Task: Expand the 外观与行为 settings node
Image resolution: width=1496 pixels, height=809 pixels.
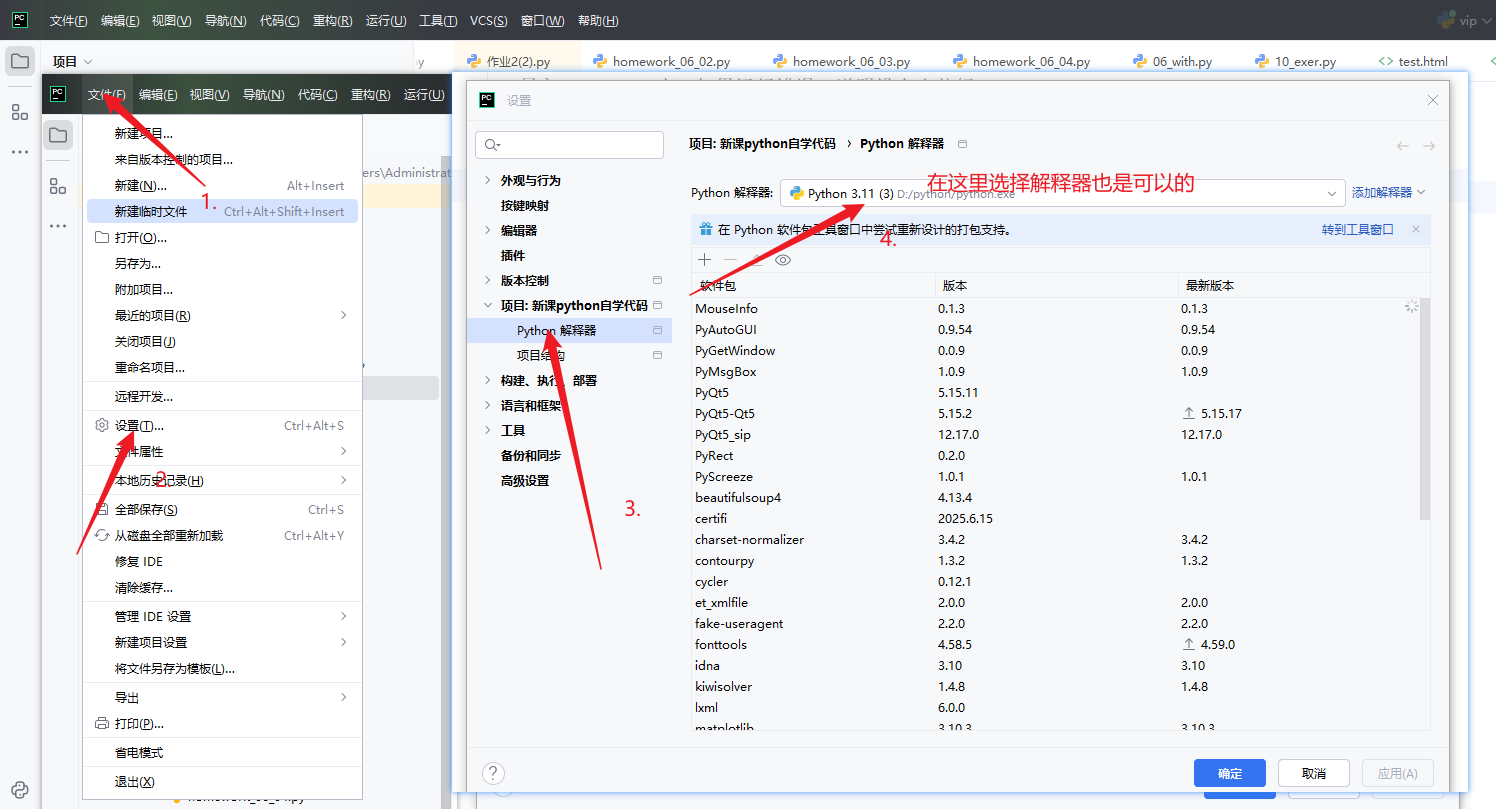Action: [x=488, y=180]
